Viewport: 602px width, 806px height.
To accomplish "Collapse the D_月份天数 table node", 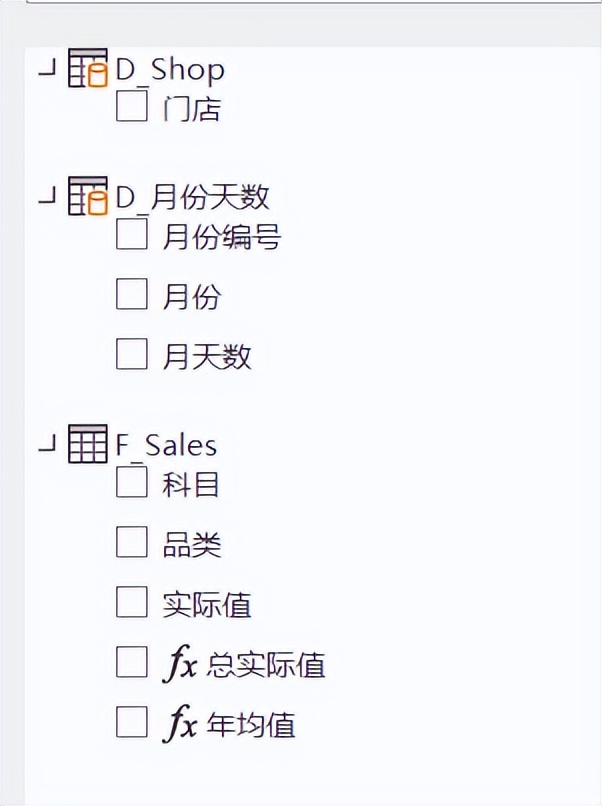I will tap(47, 196).
